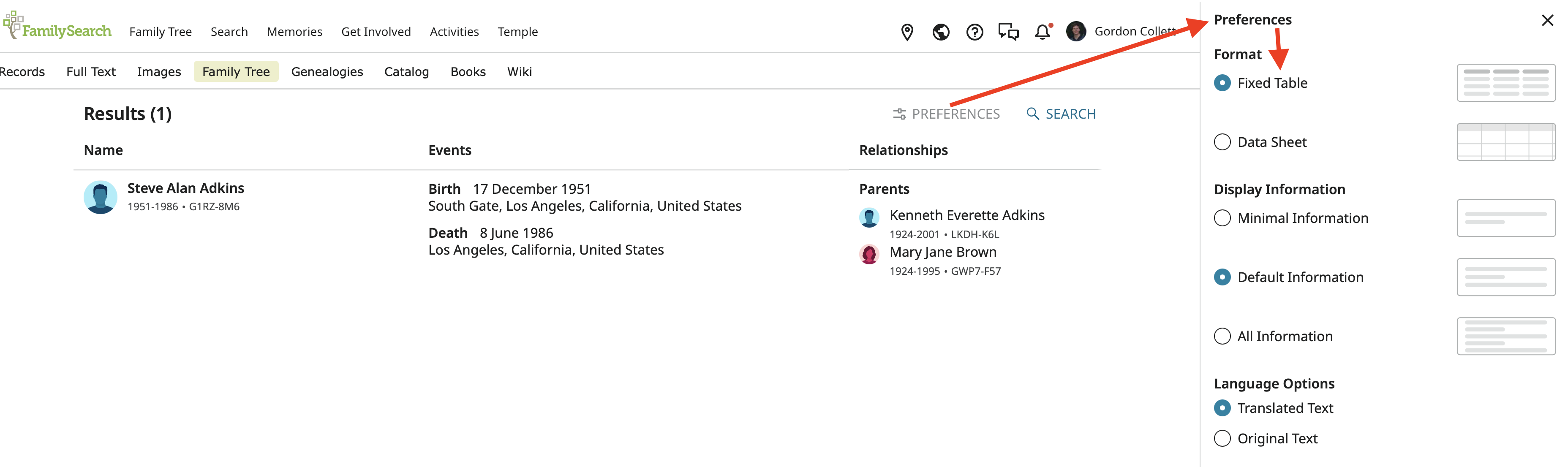Click Fixed Table layout preview thumbnail
The image size is (1568, 467).
click(1505, 83)
